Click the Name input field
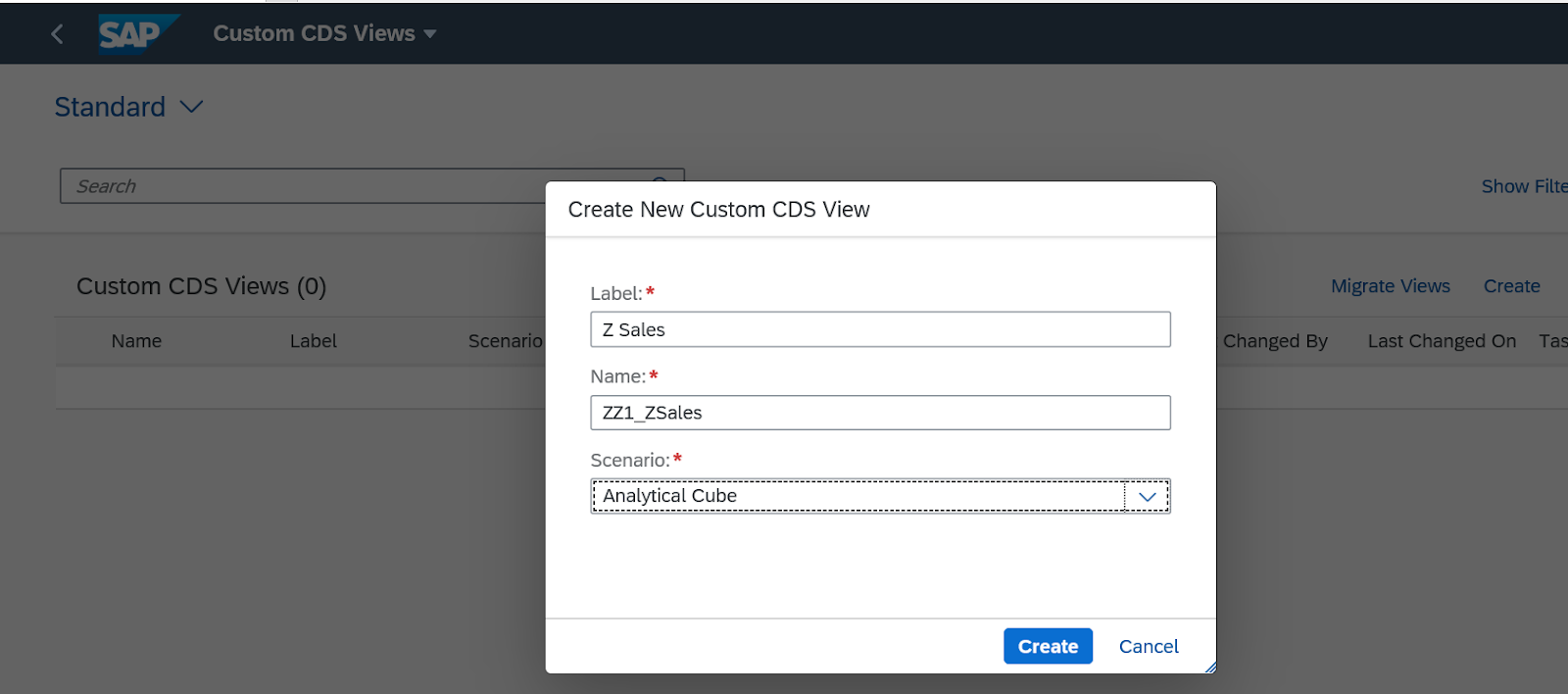 pyautogui.click(x=879, y=413)
